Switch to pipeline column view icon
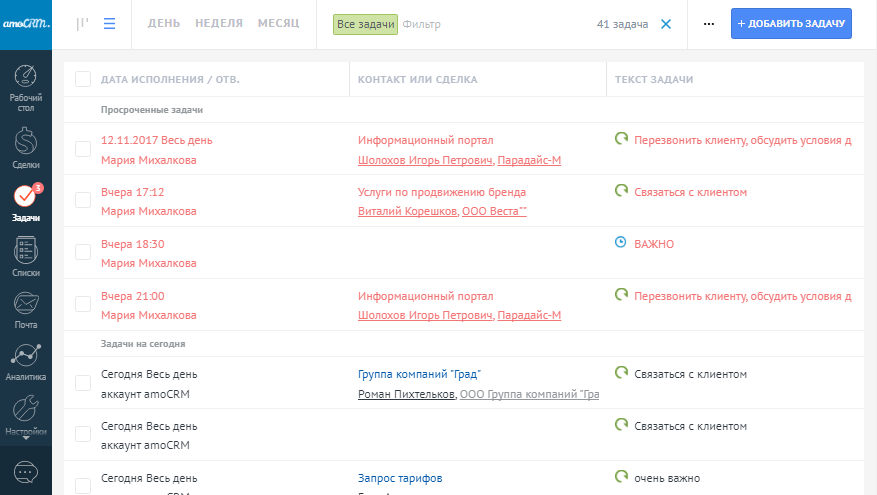 tap(82, 24)
